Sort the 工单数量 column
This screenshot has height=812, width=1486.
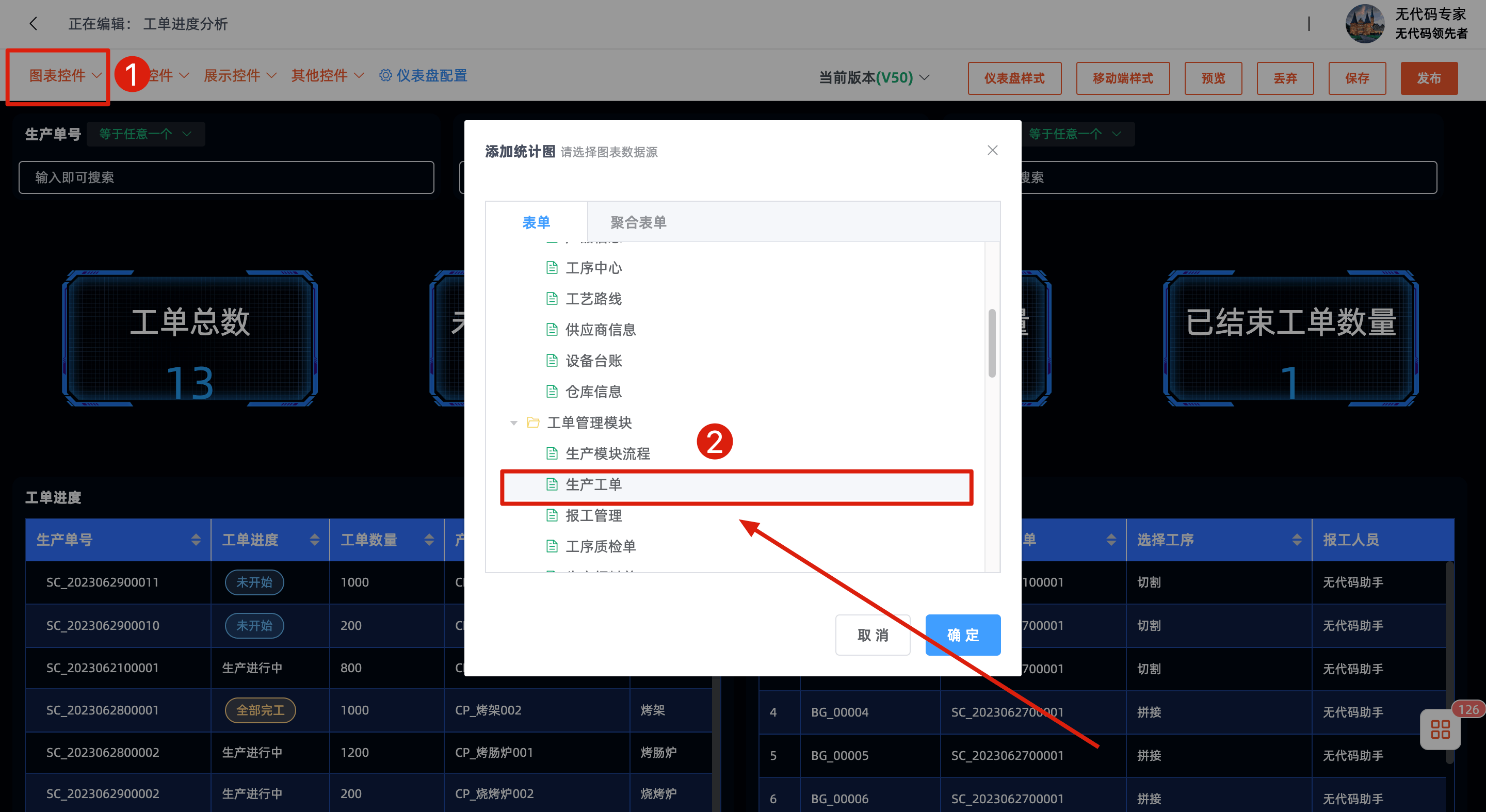point(429,540)
